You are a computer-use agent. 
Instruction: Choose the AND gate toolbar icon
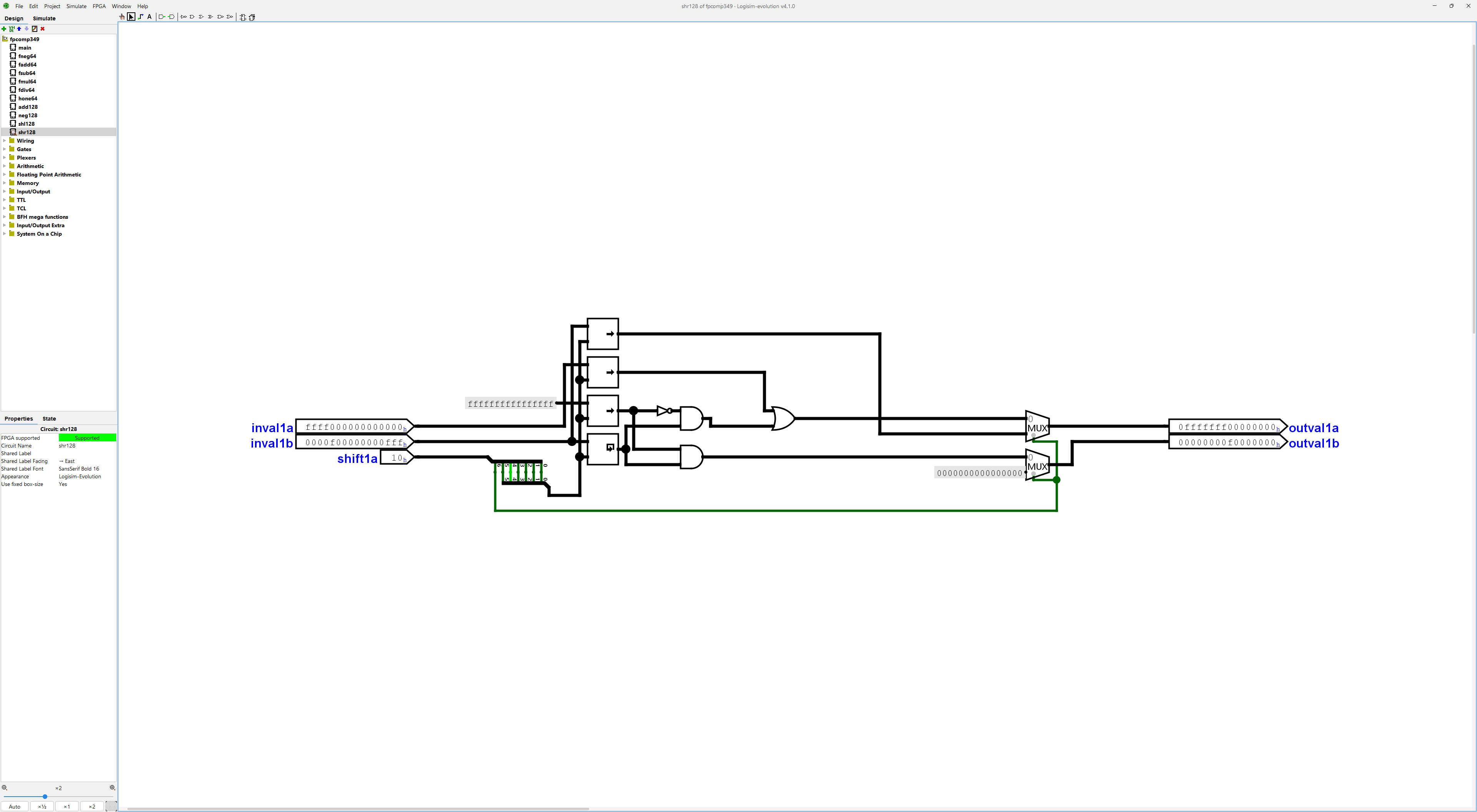[192, 17]
